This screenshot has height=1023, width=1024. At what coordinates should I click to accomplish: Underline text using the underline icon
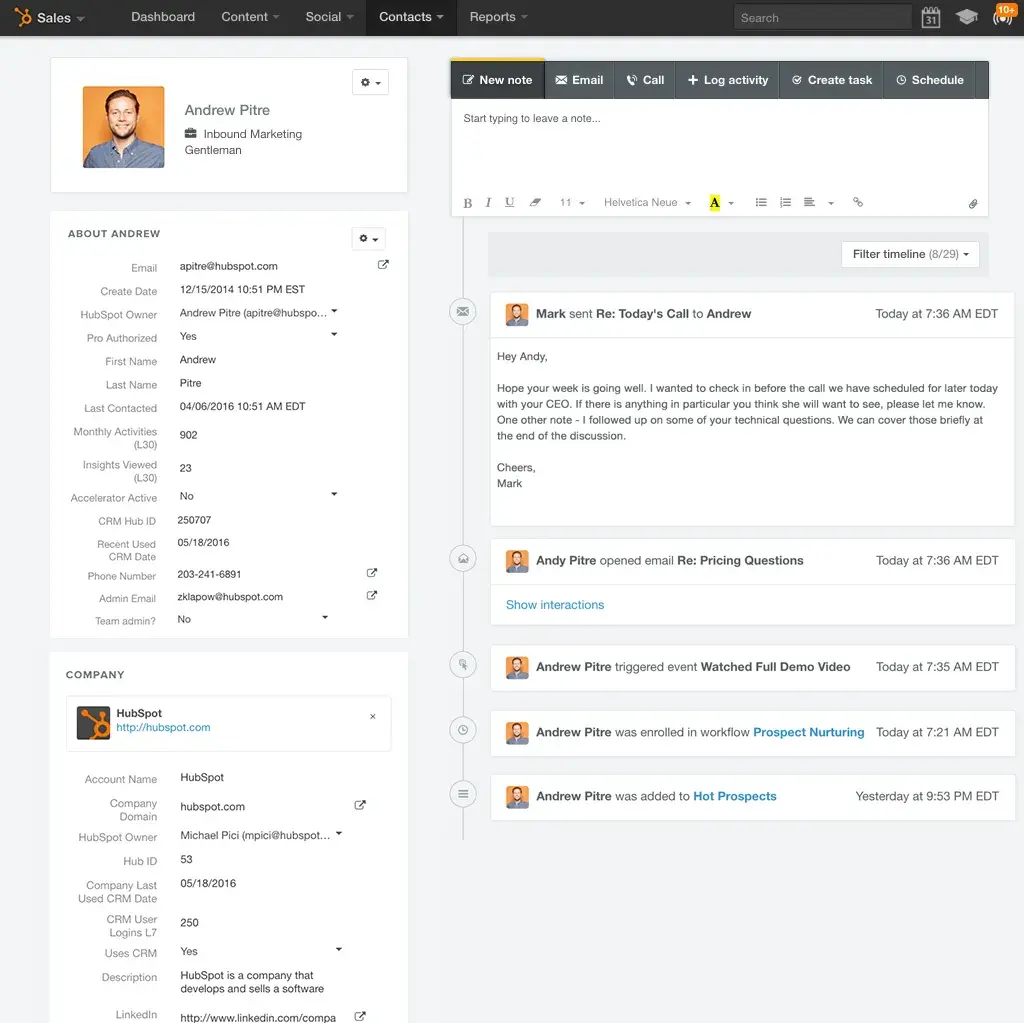(x=509, y=202)
